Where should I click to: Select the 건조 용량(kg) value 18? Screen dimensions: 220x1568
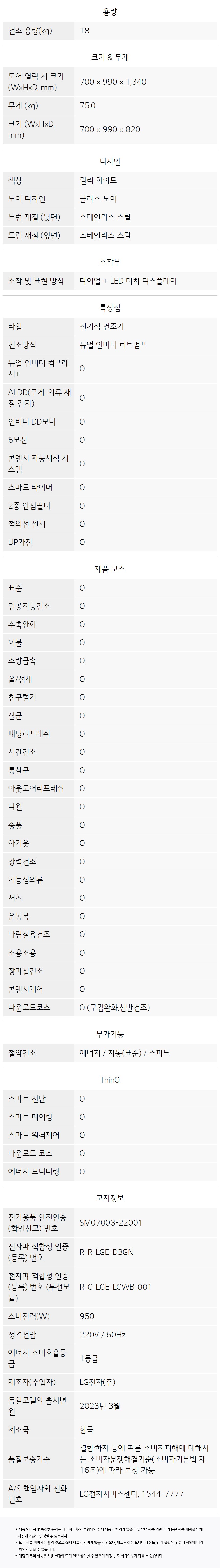pos(84,30)
